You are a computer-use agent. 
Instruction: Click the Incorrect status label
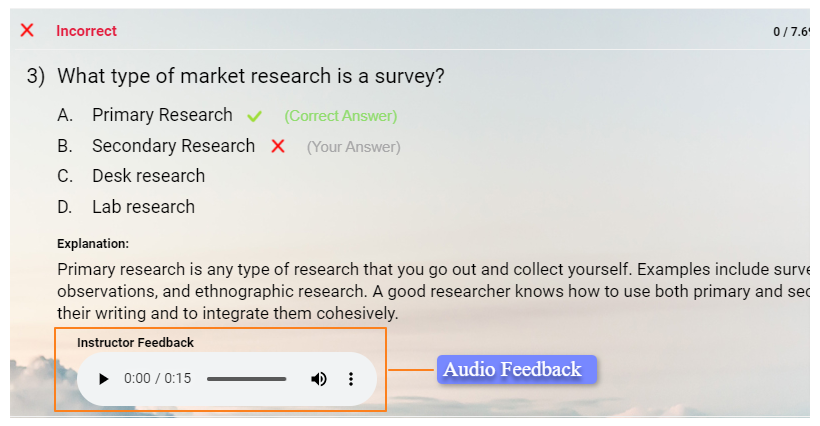coord(86,31)
